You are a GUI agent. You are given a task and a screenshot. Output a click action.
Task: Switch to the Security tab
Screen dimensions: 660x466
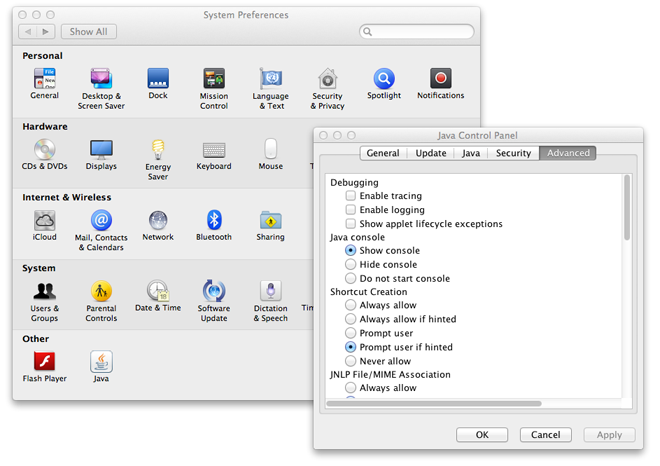pos(513,153)
